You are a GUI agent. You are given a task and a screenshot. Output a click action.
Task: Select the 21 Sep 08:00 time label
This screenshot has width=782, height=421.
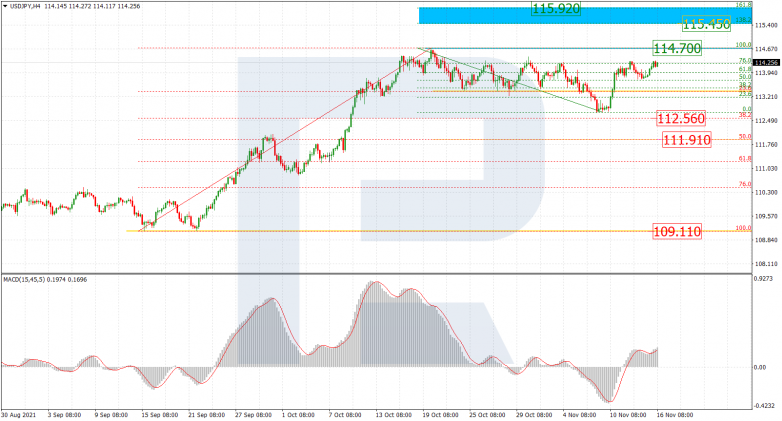(206, 415)
